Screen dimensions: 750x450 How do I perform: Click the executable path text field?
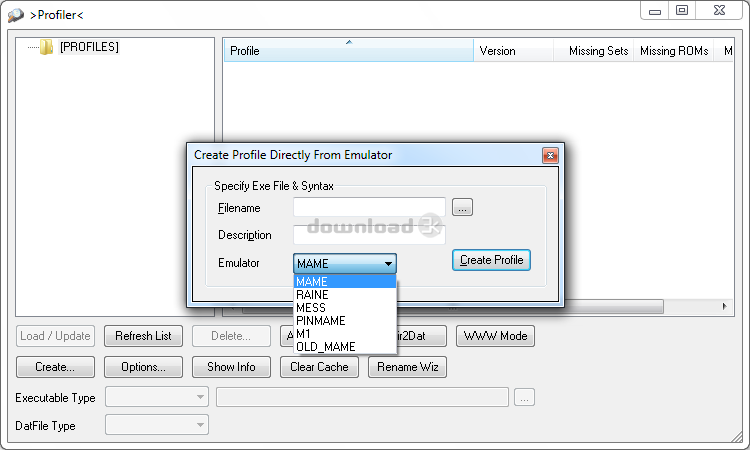(362, 397)
